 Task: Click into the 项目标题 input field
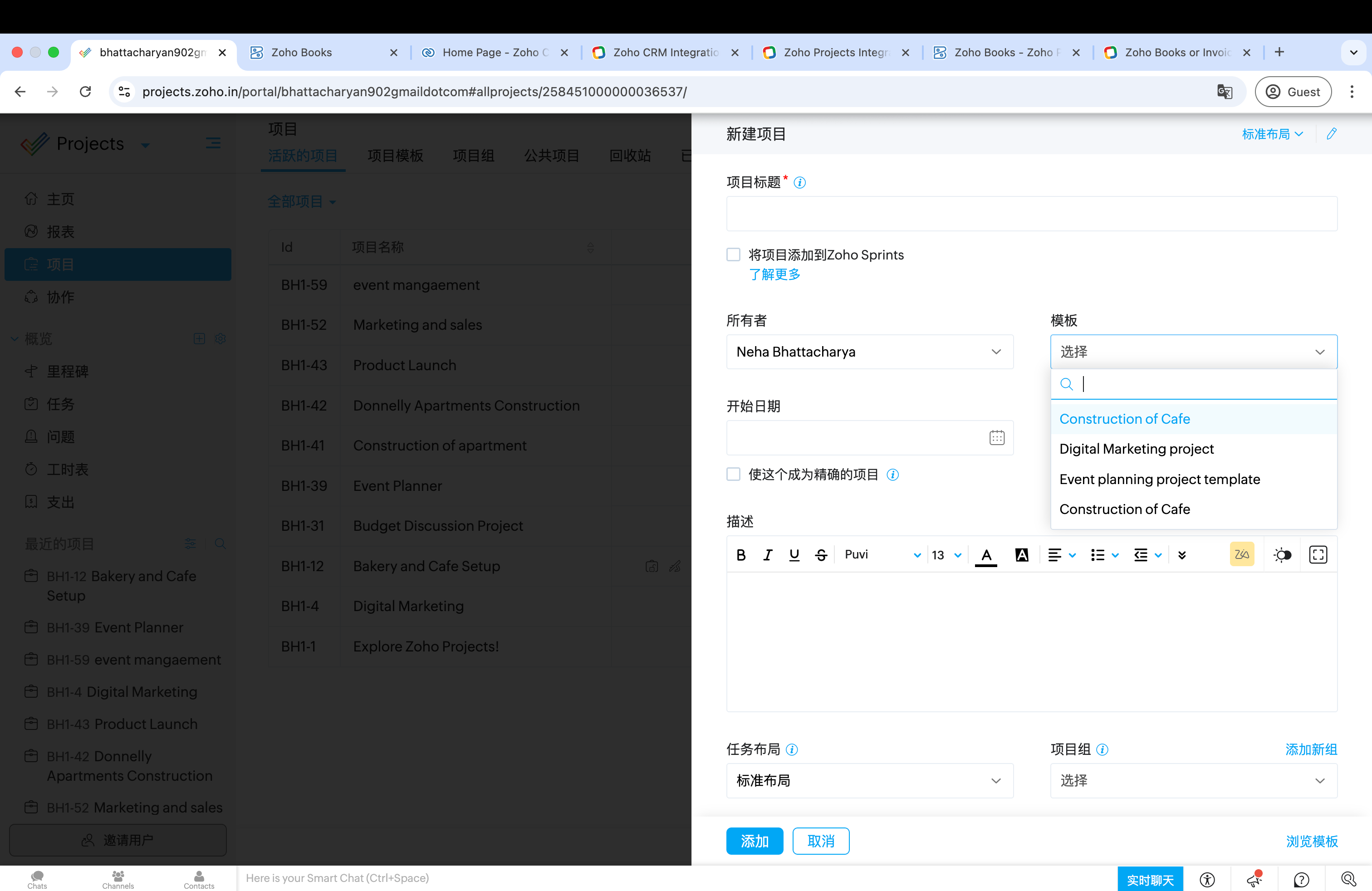pos(1031,214)
